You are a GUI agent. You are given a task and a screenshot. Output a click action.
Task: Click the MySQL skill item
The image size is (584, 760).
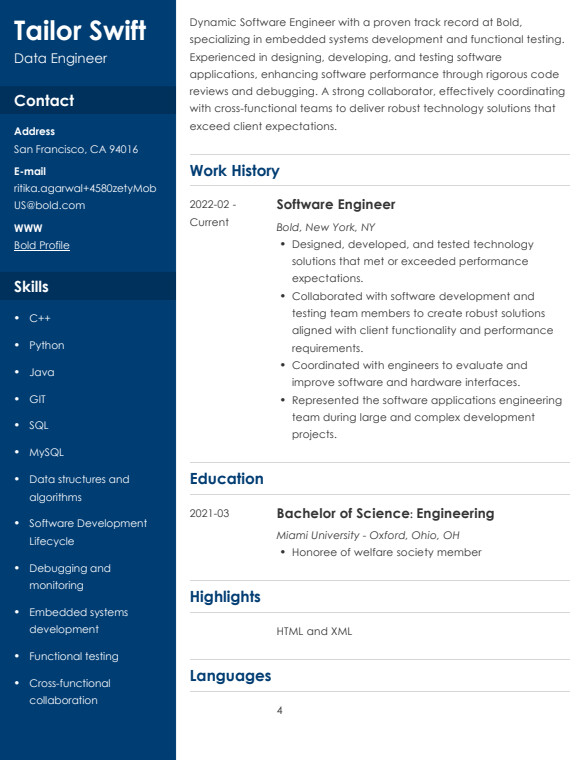point(47,452)
